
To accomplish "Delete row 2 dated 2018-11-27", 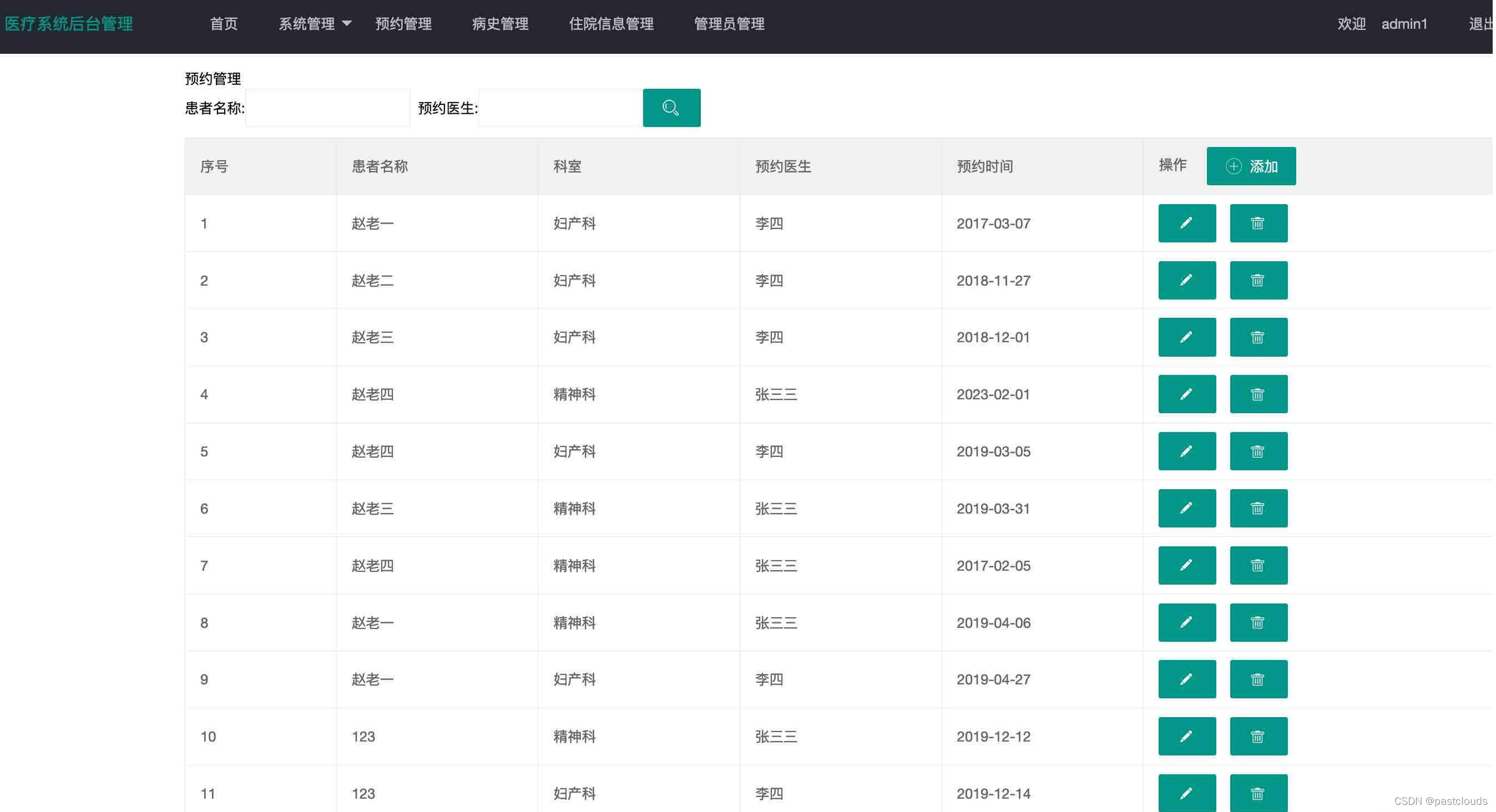I will (1258, 280).
